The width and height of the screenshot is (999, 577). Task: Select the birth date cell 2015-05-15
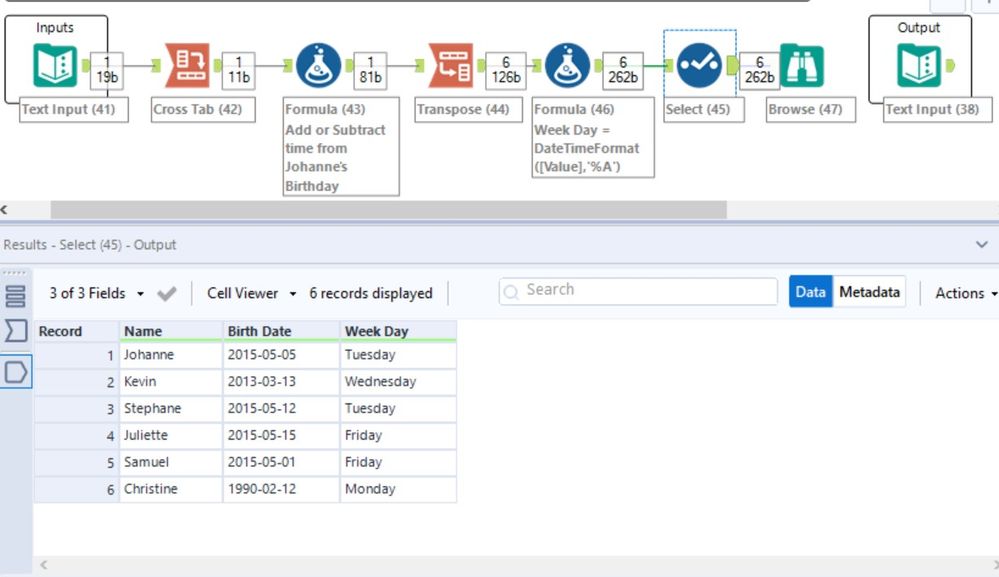click(x=281, y=435)
